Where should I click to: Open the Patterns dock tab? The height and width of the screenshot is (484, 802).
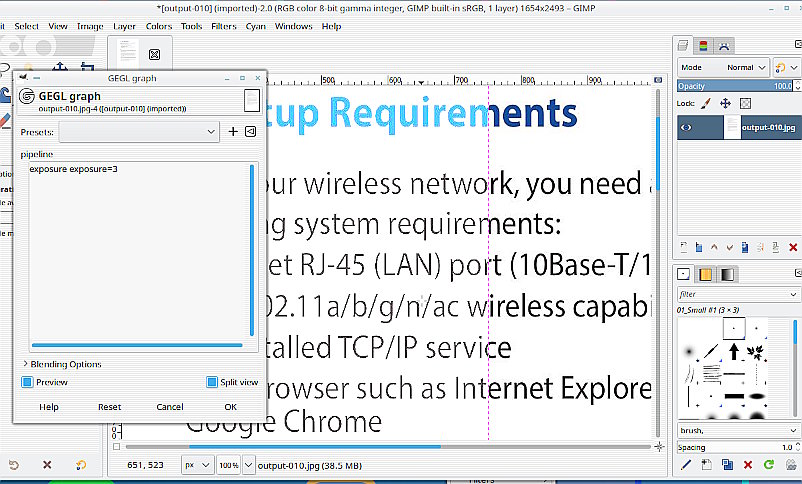coord(705,274)
